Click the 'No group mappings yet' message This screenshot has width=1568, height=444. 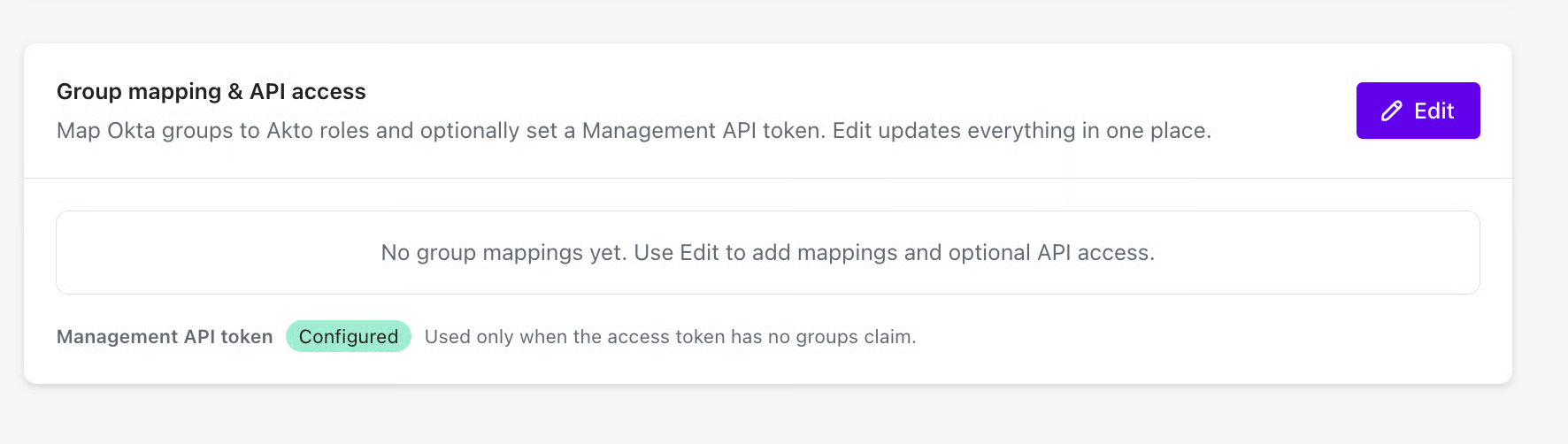(503, 253)
